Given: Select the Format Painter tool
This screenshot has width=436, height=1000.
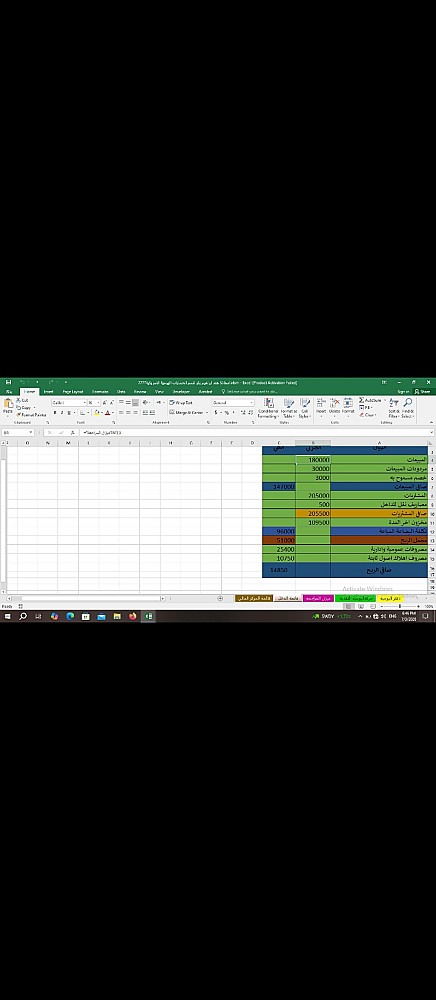Looking at the screenshot, I should click(x=32, y=415).
